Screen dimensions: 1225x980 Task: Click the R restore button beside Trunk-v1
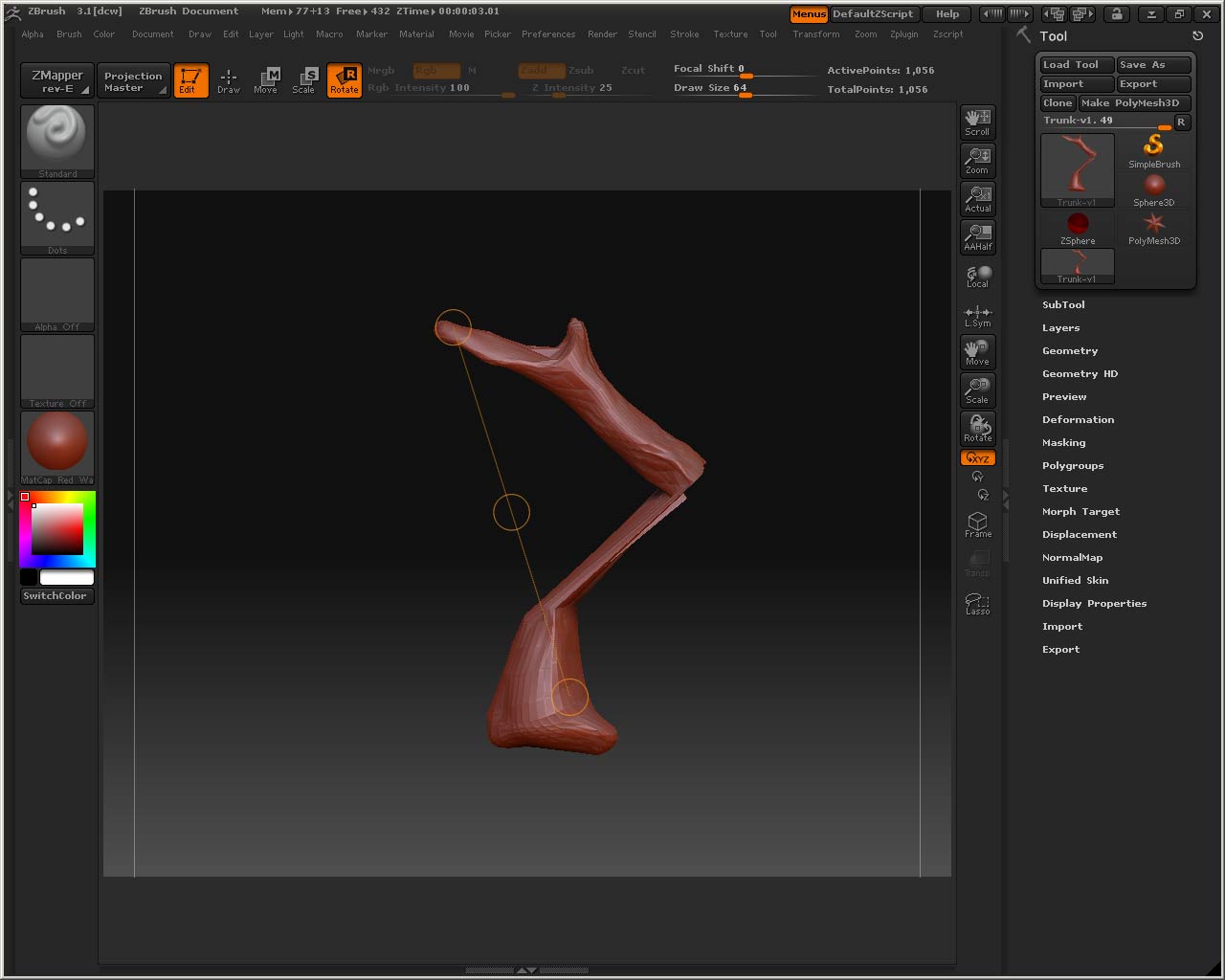(1181, 122)
